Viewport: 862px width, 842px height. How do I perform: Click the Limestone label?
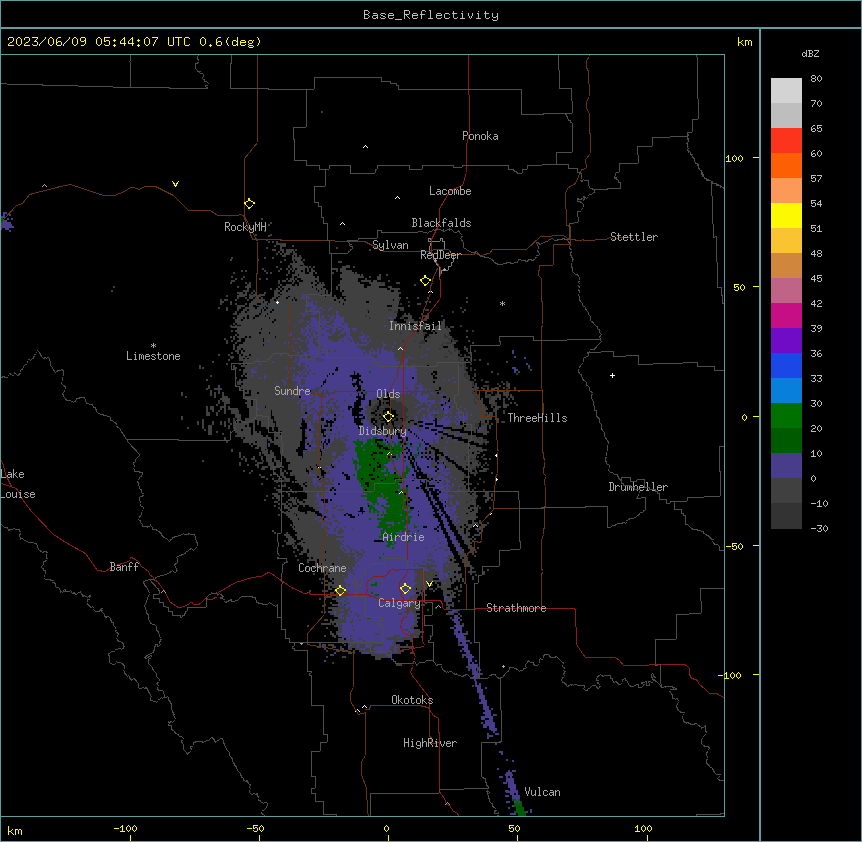click(x=153, y=356)
